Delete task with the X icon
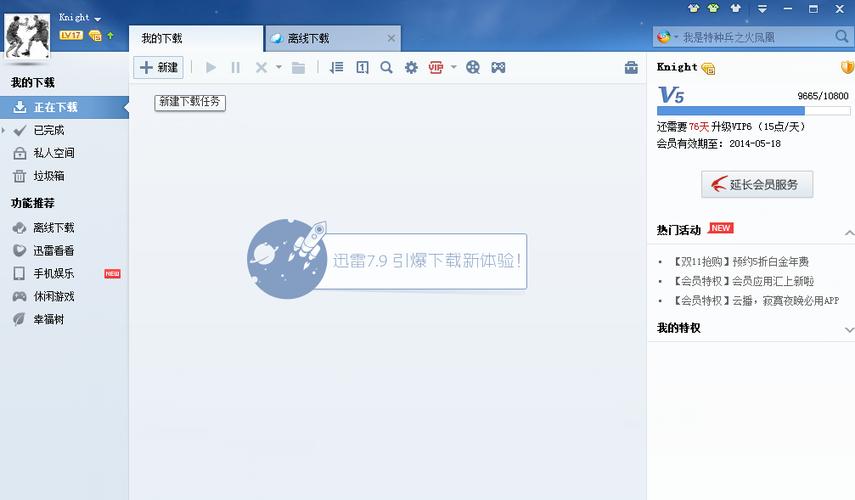This screenshot has width=855, height=500. [261, 68]
